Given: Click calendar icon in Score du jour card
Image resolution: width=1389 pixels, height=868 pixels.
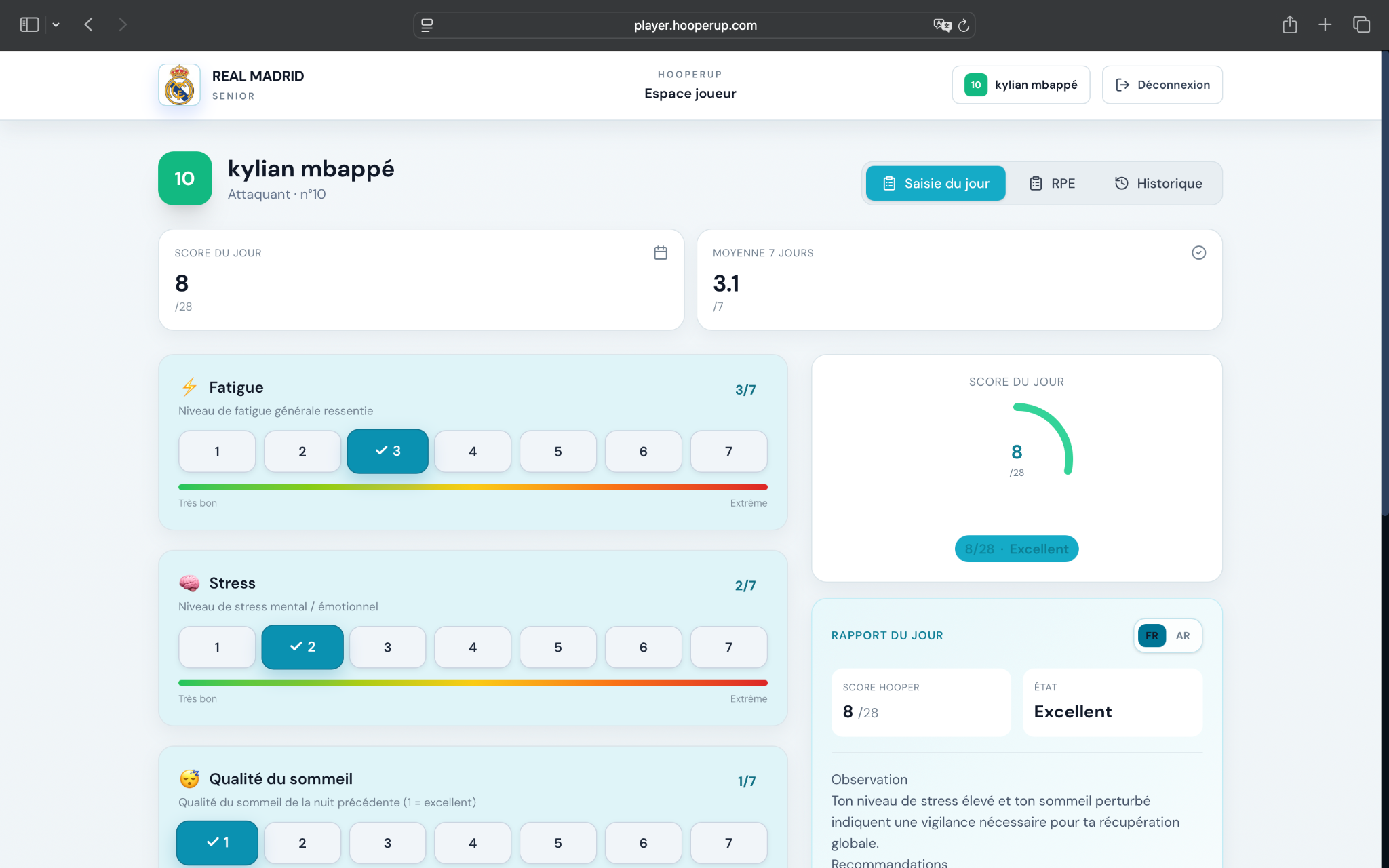Looking at the screenshot, I should click(x=661, y=253).
